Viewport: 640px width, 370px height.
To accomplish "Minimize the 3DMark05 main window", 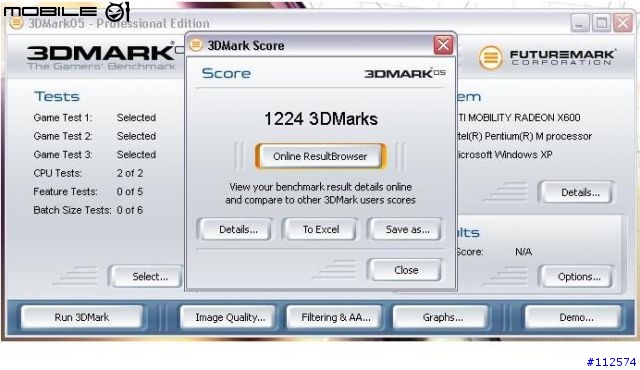I will 579,23.
